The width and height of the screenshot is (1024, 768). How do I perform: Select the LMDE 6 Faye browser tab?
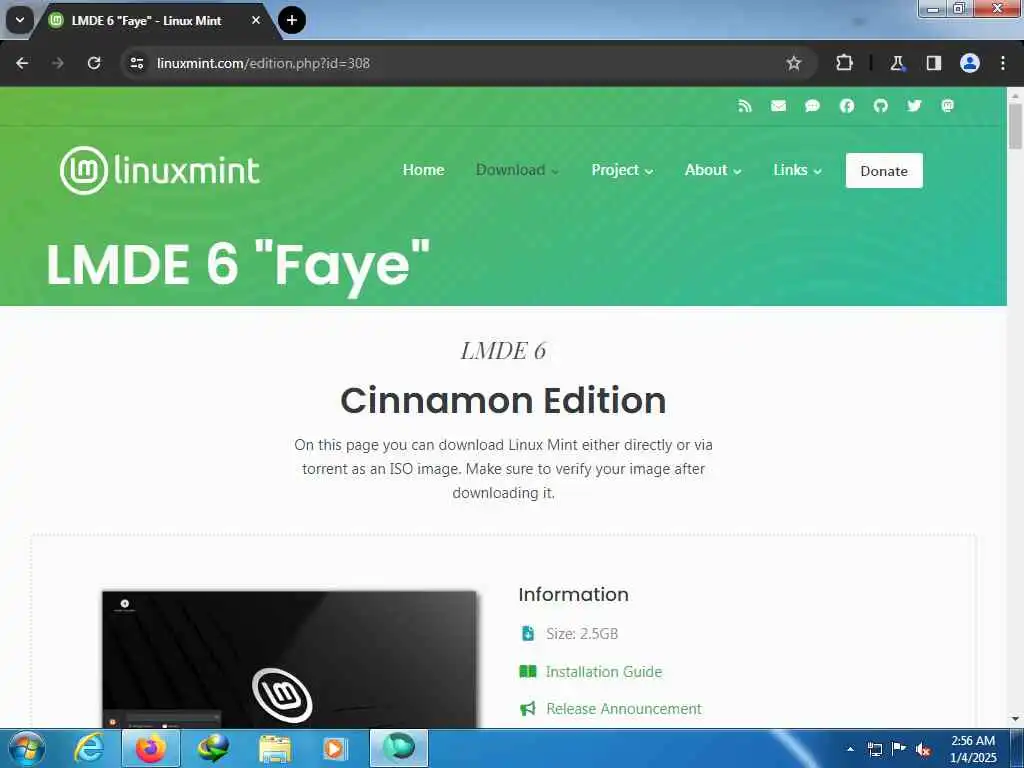pyautogui.click(x=155, y=21)
